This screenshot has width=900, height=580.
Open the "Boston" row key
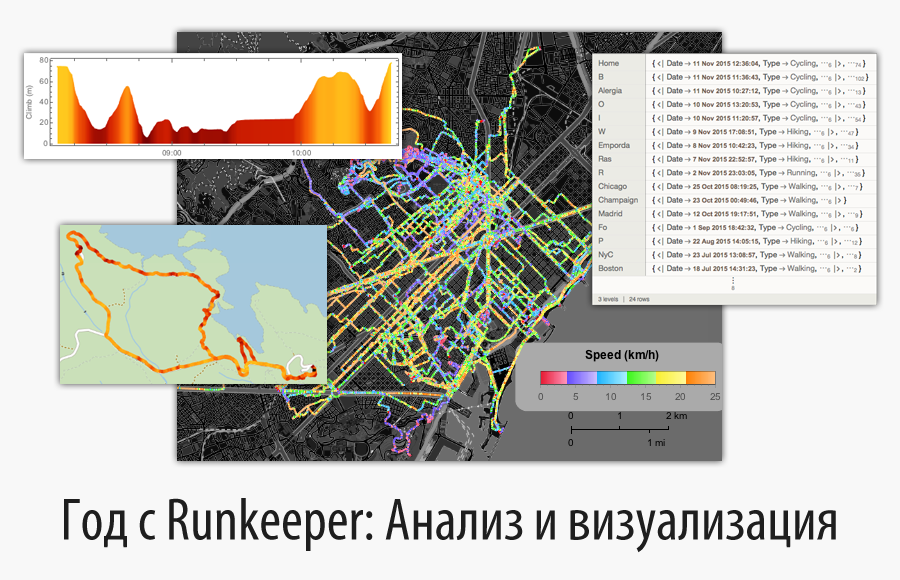click(x=610, y=268)
